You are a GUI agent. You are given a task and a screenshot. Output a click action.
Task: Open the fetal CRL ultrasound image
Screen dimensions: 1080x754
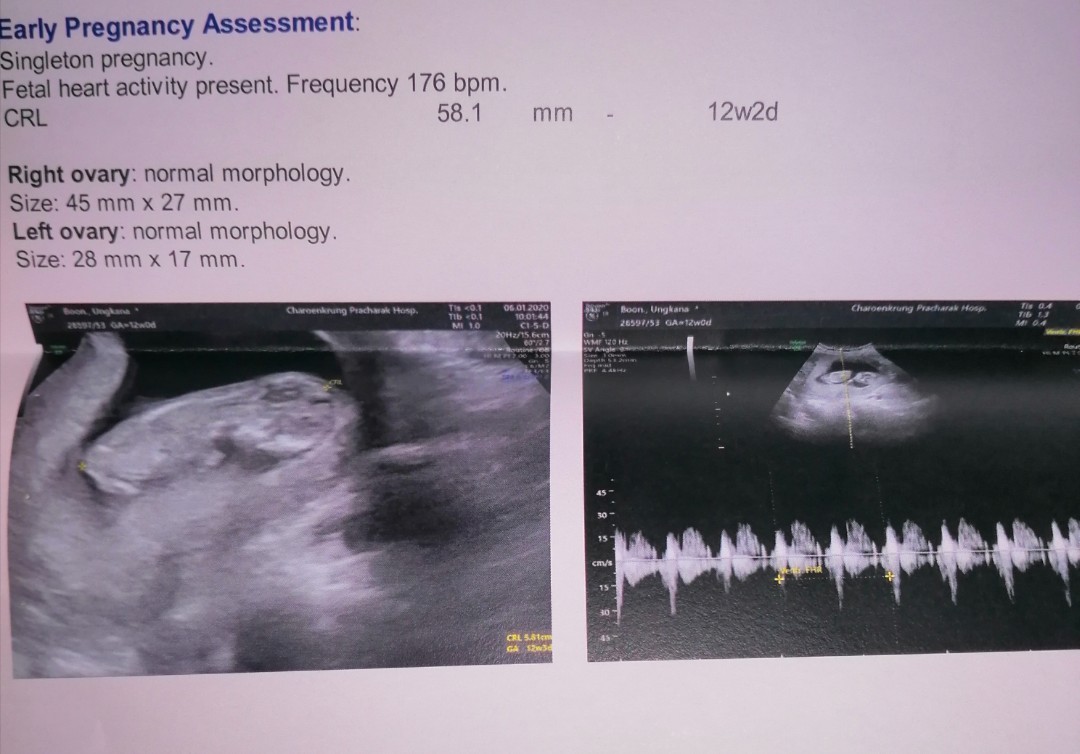point(280,490)
